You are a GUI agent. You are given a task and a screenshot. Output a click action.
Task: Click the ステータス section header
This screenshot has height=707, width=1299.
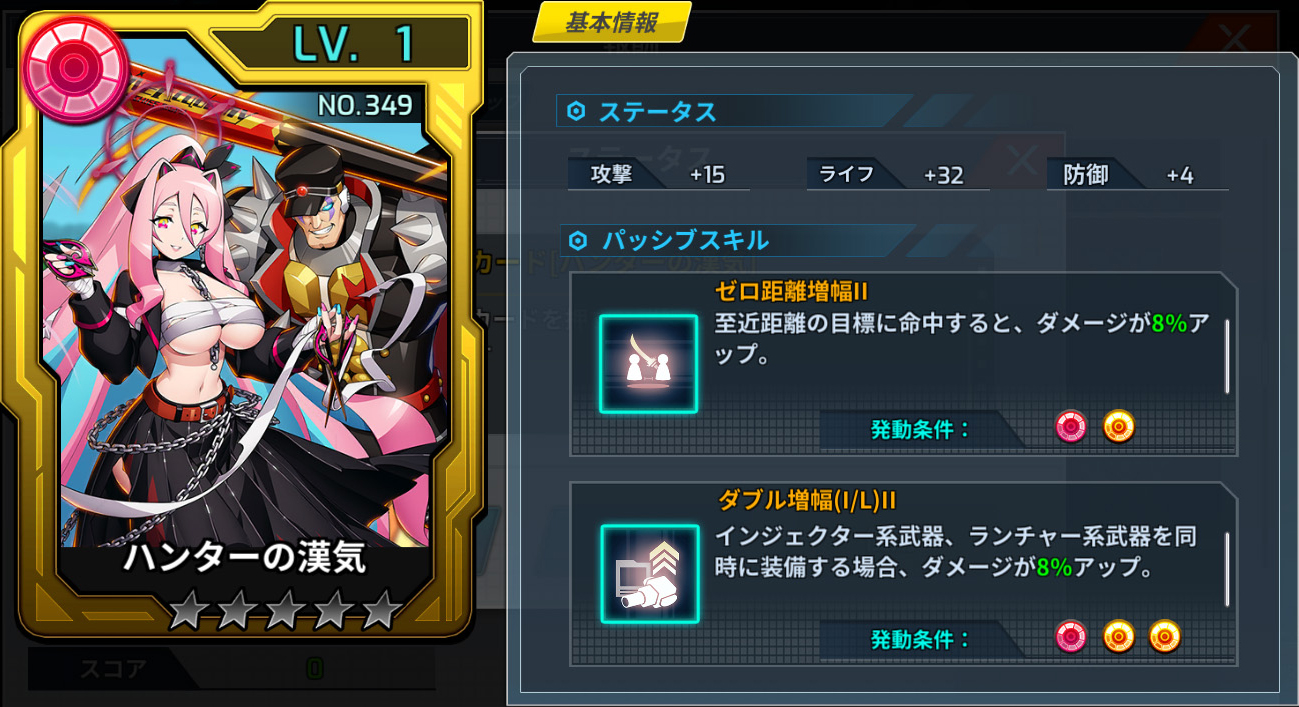735,111
